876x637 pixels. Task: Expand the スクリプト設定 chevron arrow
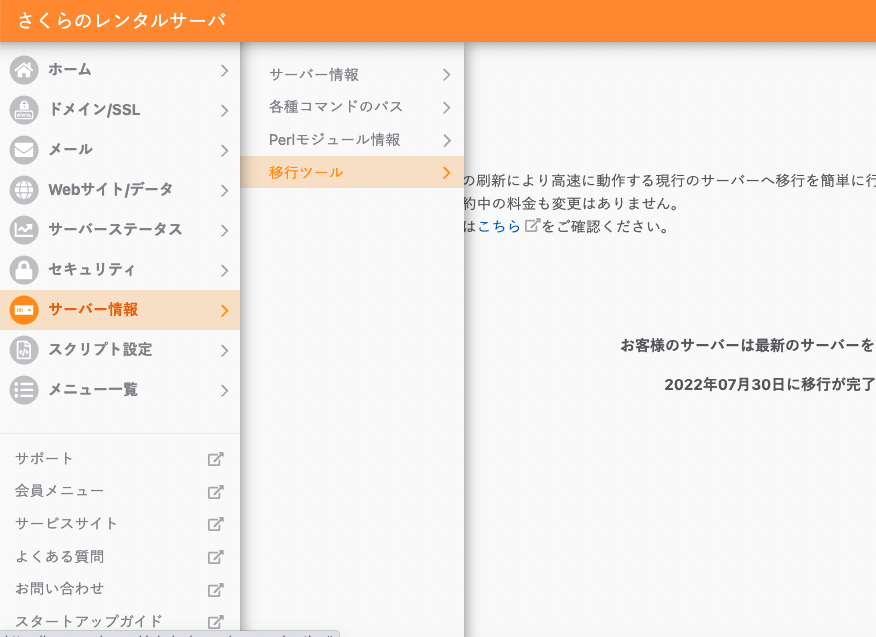point(224,350)
